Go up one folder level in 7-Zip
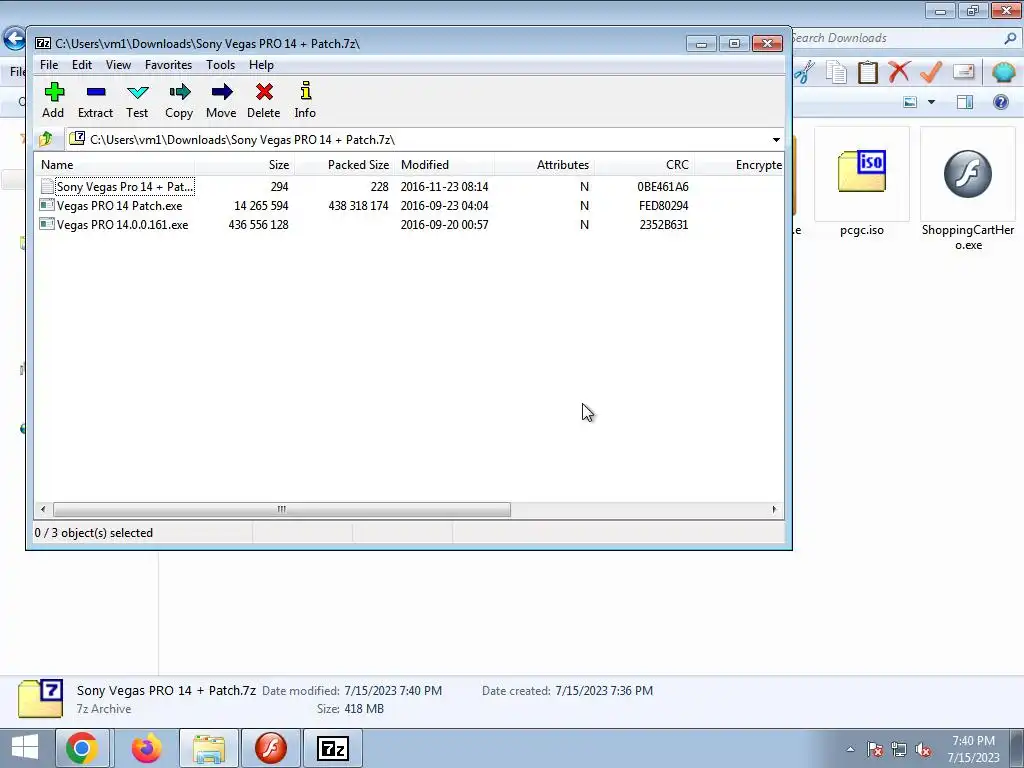 click(x=46, y=139)
